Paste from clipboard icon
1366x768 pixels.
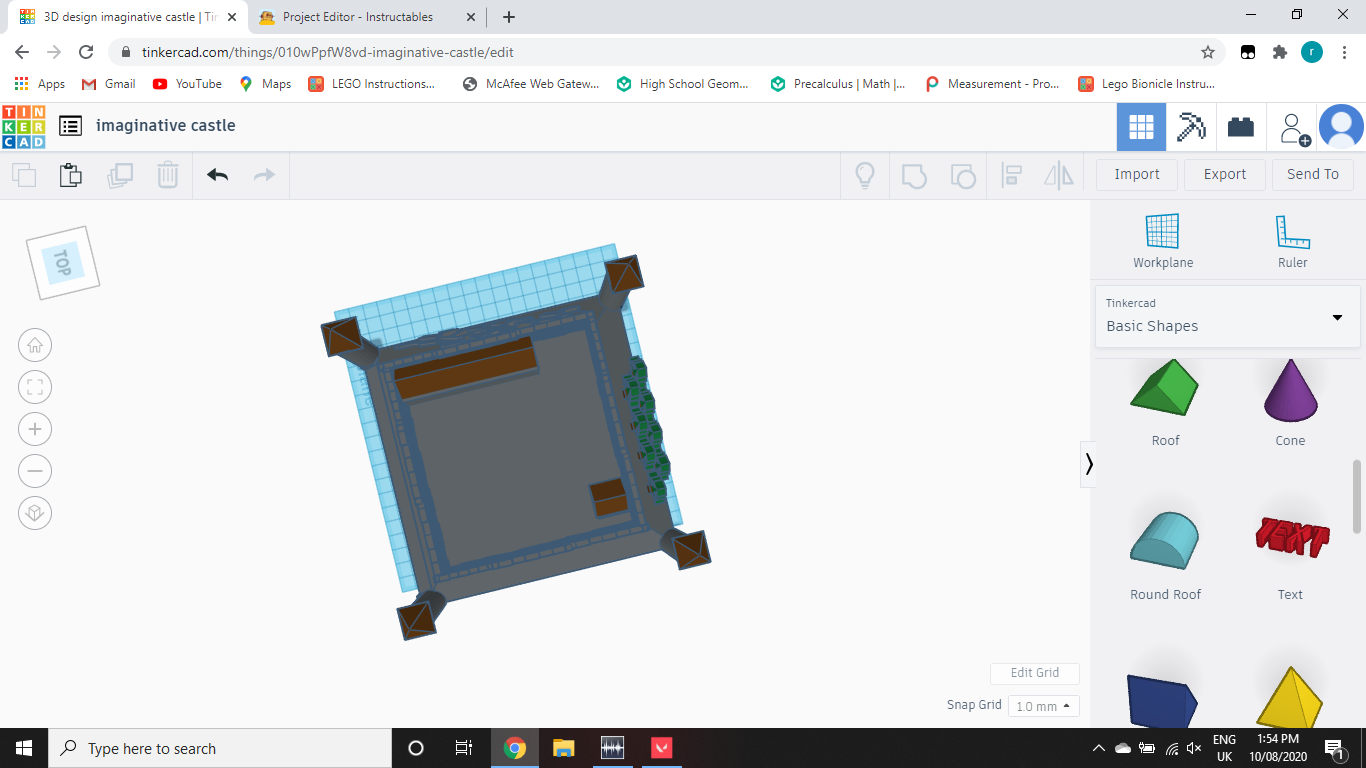click(x=70, y=175)
